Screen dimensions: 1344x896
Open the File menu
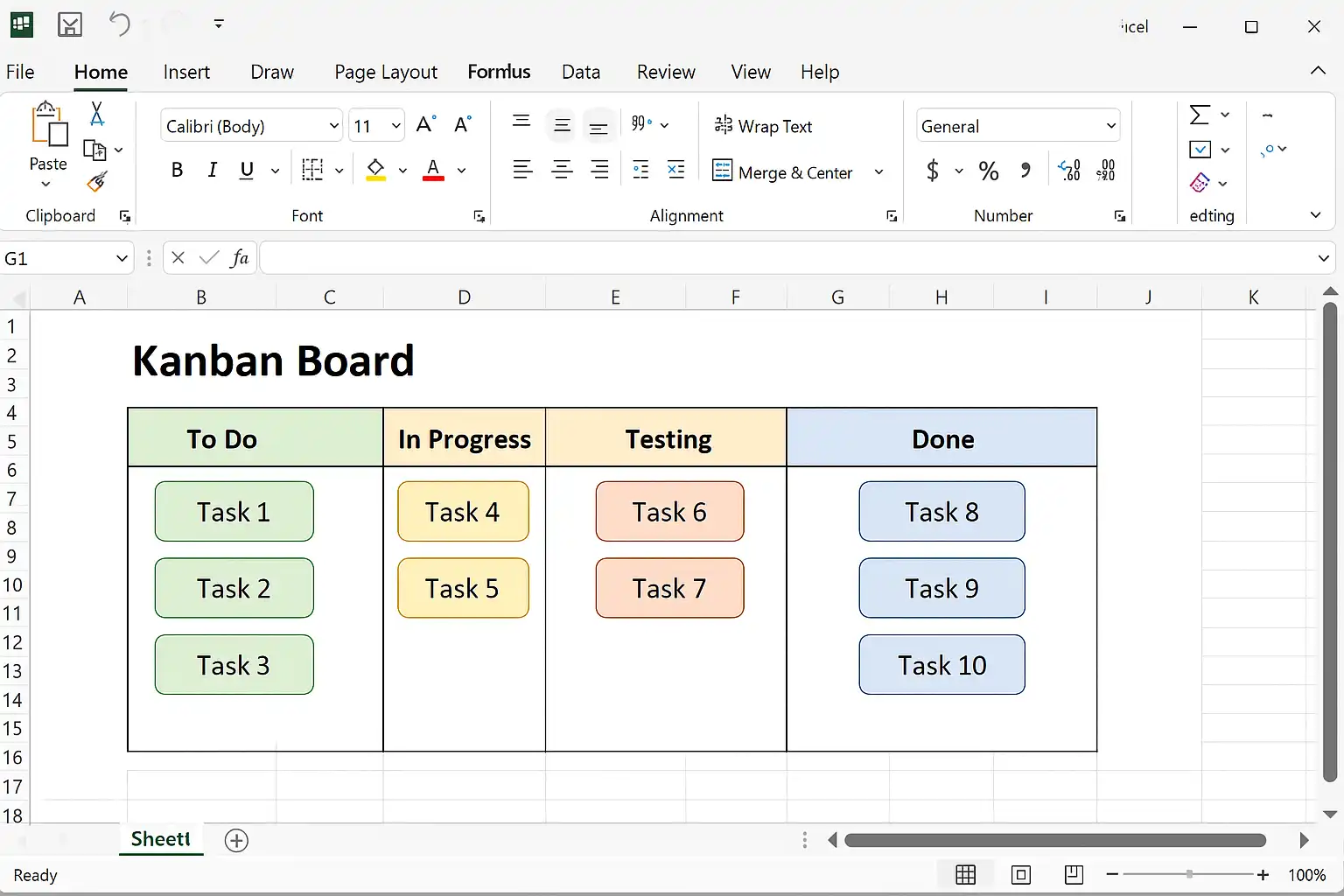(20, 72)
